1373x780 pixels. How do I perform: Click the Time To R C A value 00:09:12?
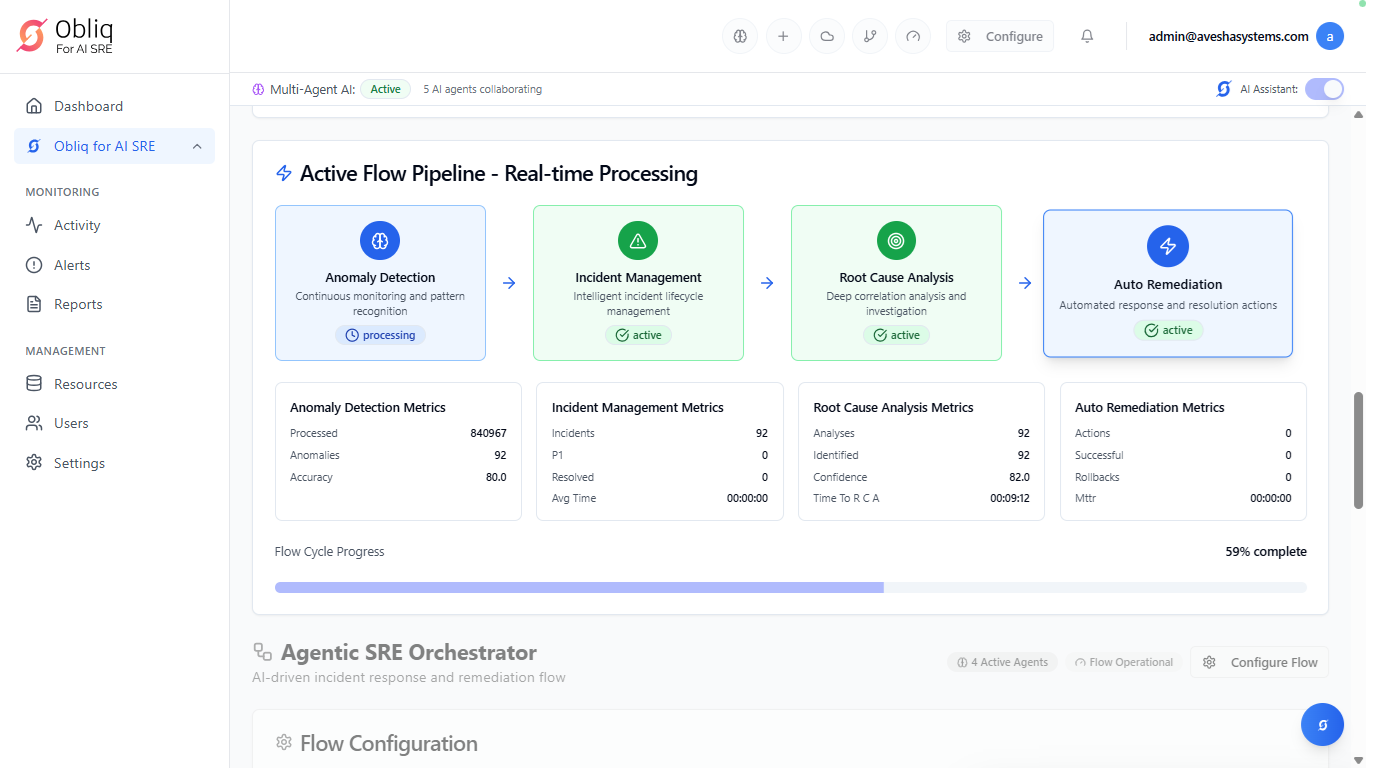(1010, 498)
